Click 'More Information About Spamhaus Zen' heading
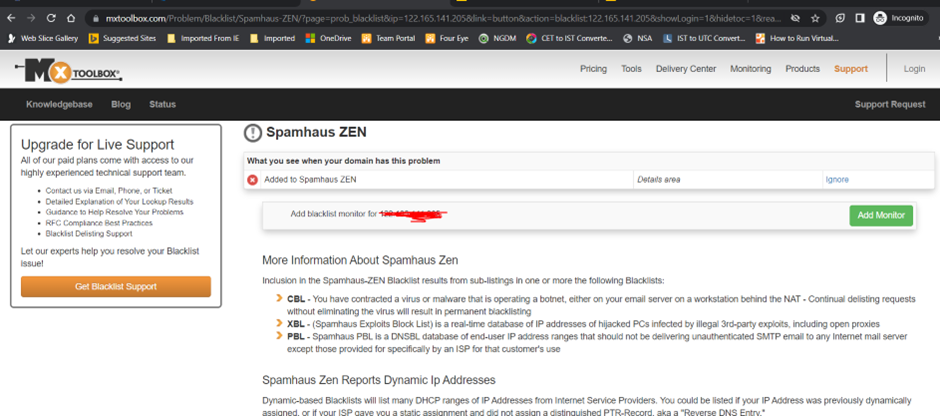This screenshot has width=940, height=416. pos(360,260)
